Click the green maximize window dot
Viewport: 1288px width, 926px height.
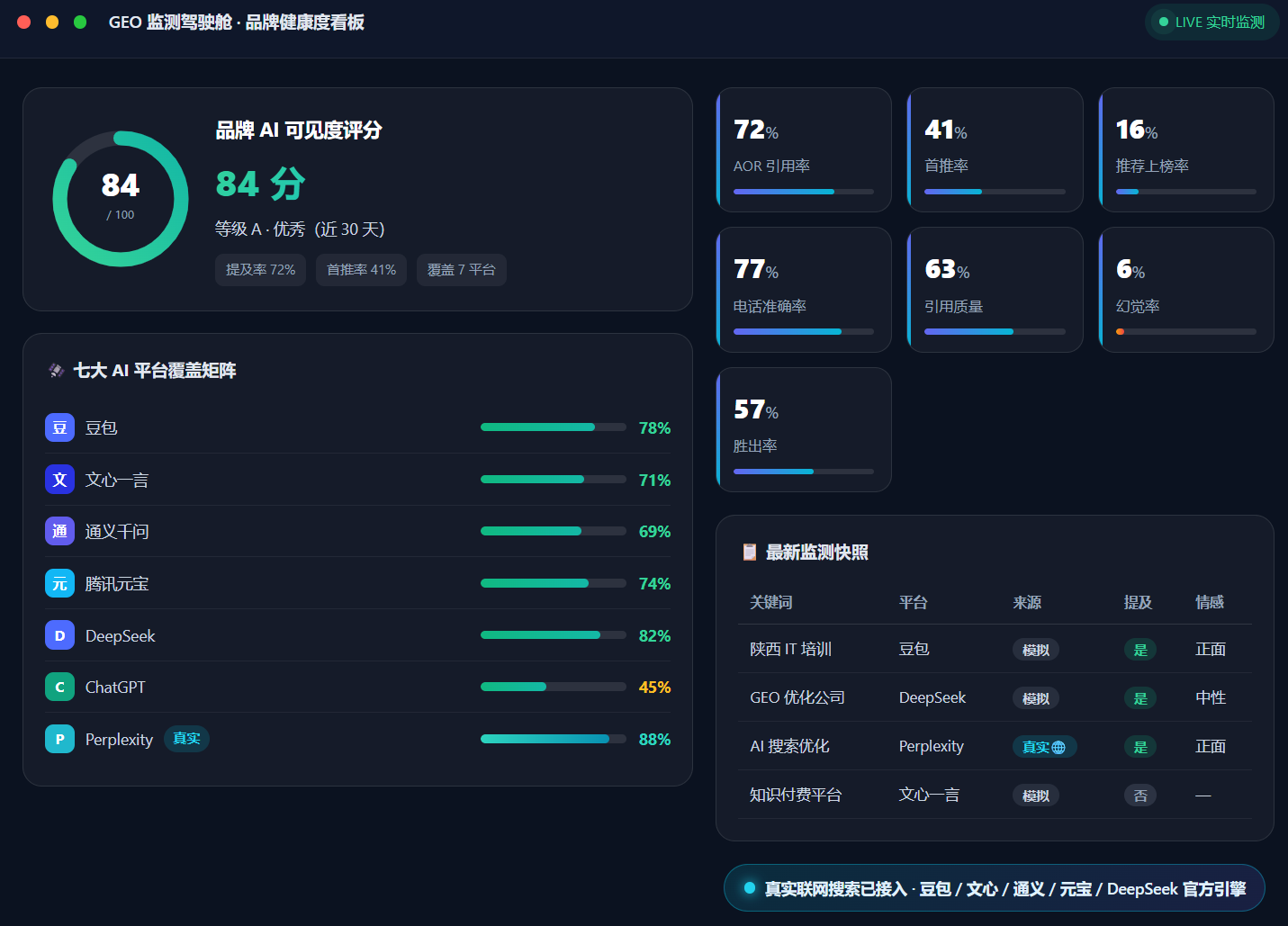point(80,22)
